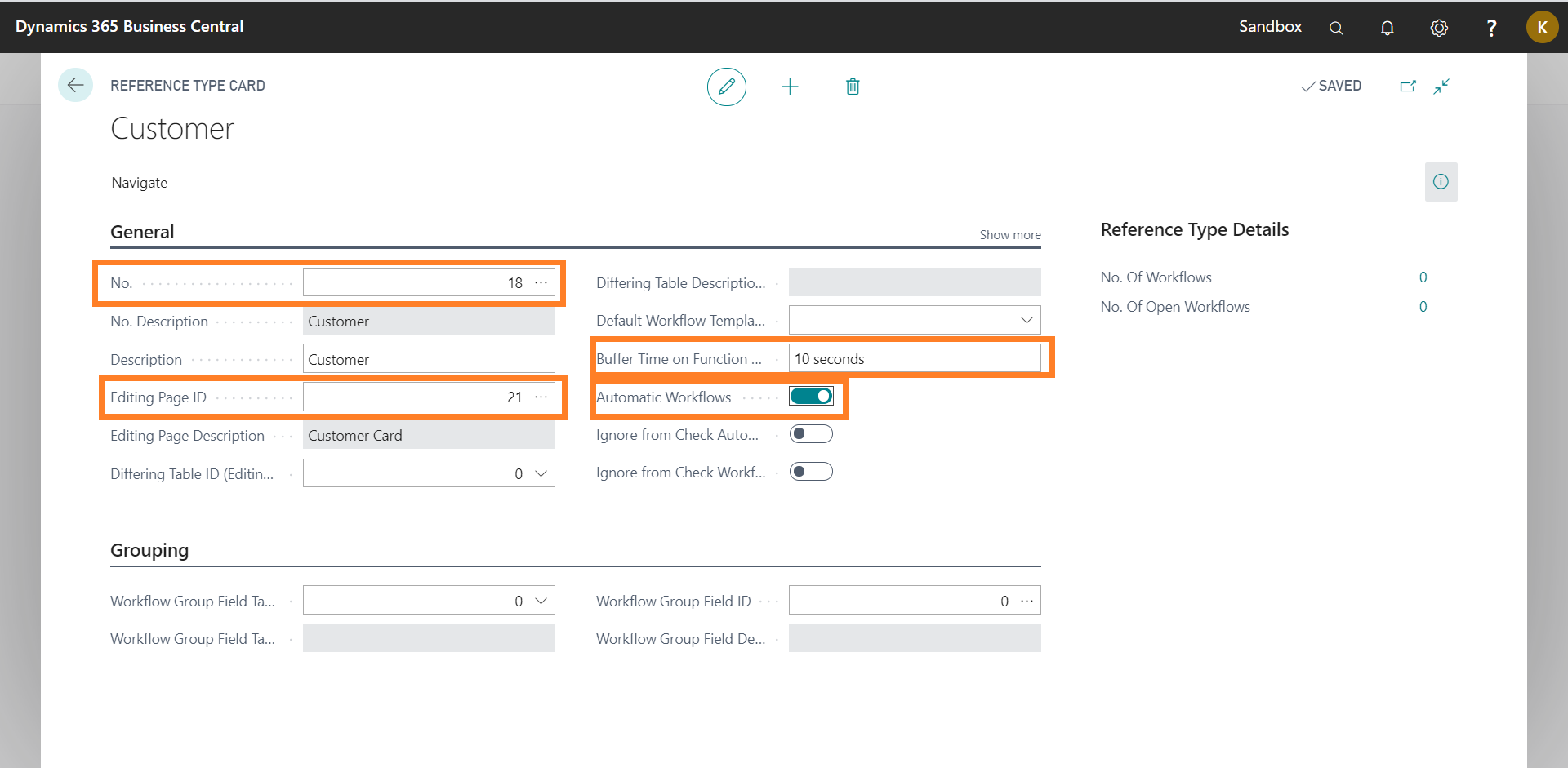Expand Default Workflow Template dropdown
The image size is (1568, 768).
[x=1027, y=320]
